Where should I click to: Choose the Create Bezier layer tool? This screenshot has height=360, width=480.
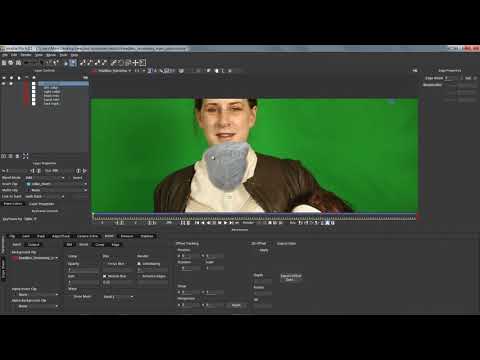coord(98,63)
